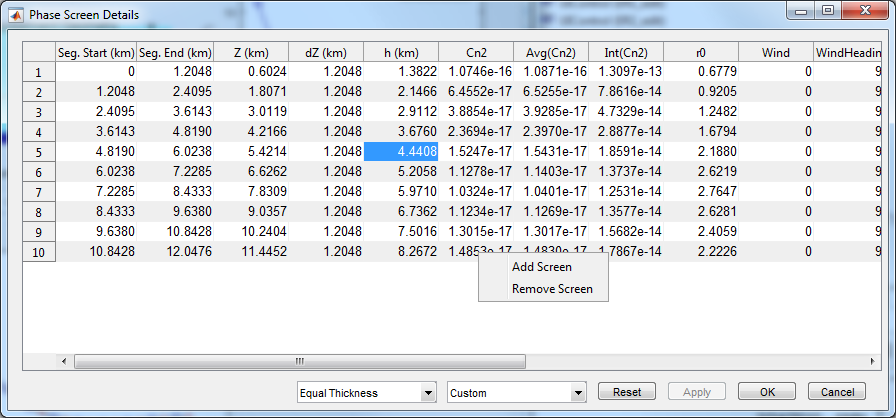This screenshot has width=896, height=418.
Task: Click cell 1.3097e-13 in Int(Cn2) column
Action: (x=626, y=71)
